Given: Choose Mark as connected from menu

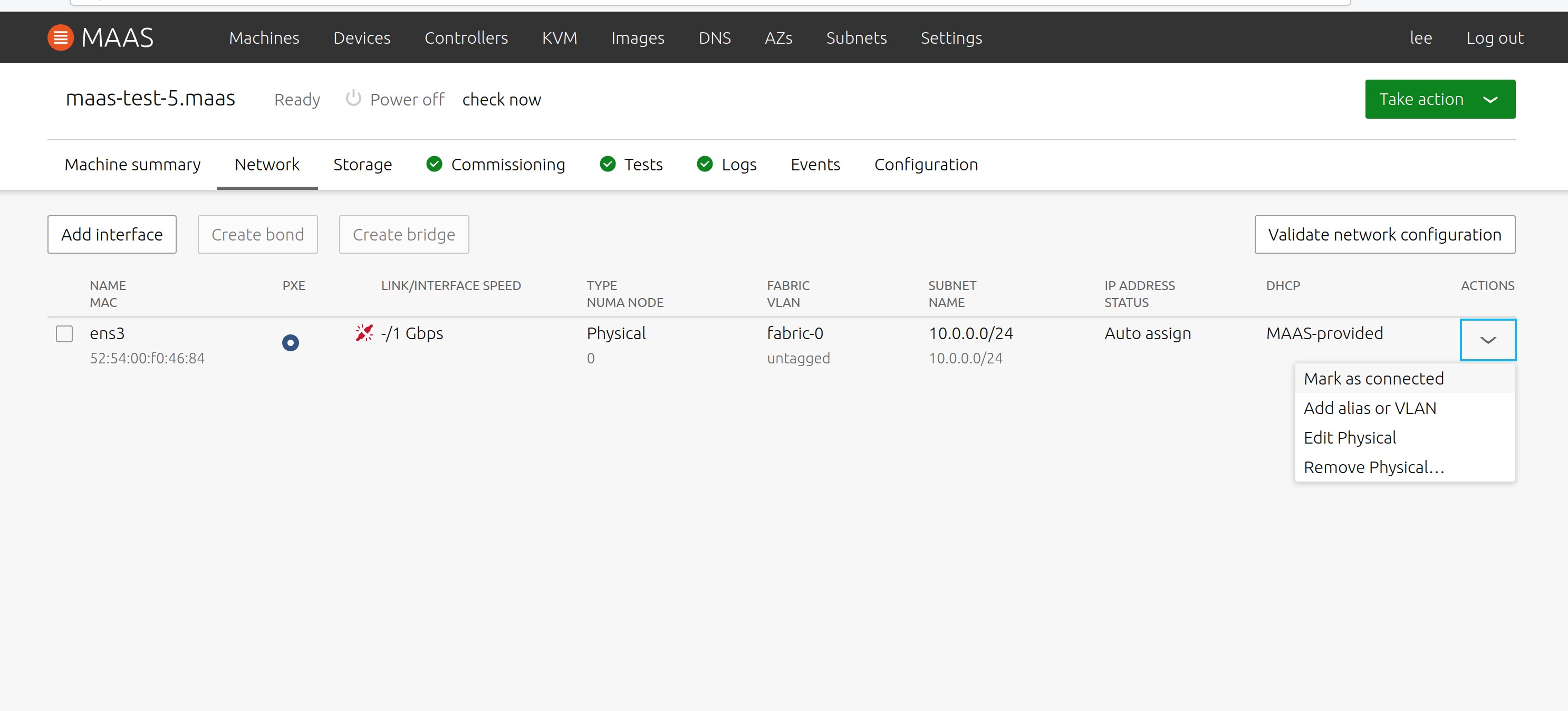Looking at the screenshot, I should click(1373, 379).
